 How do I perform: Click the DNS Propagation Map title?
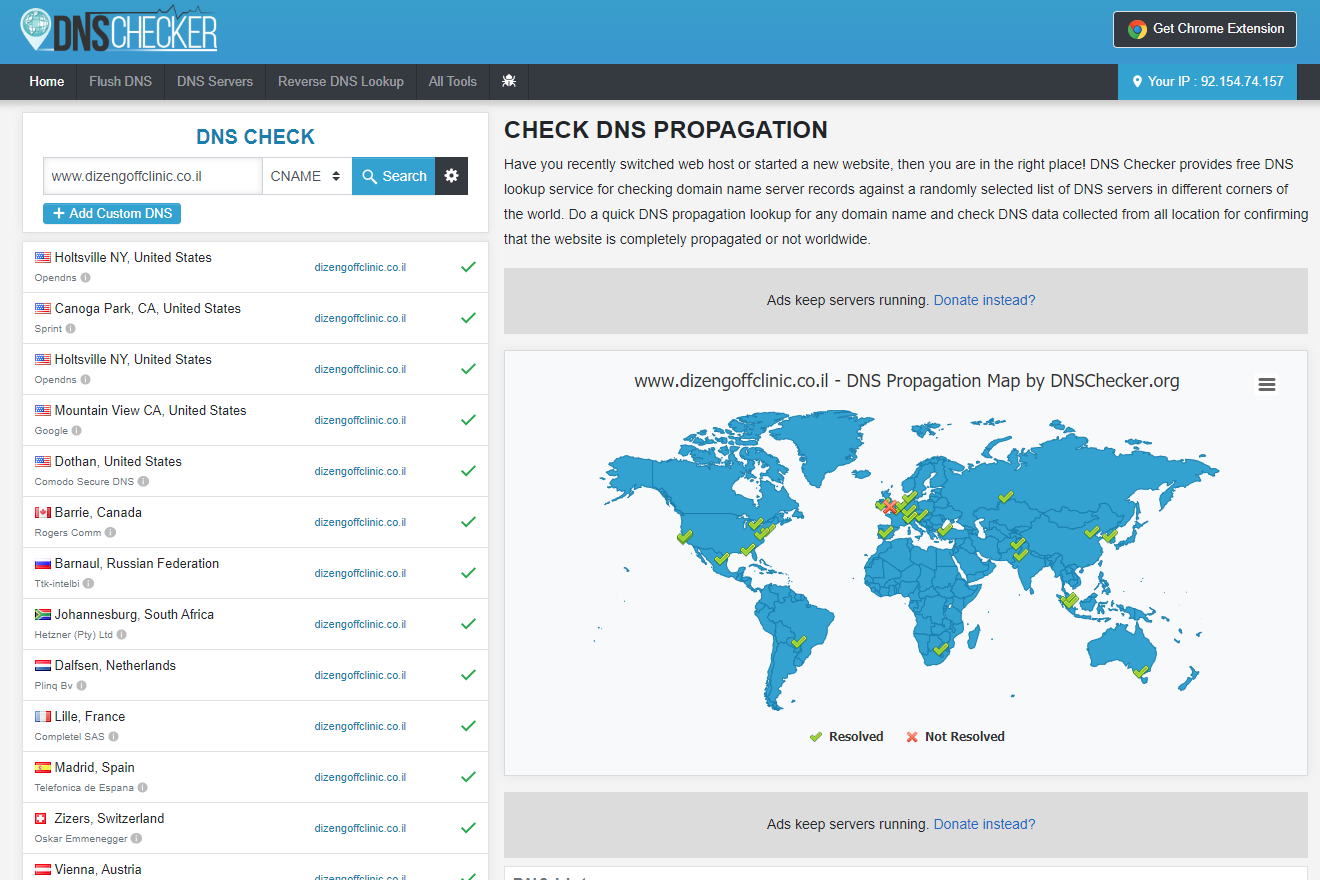pyautogui.click(x=906, y=381)
